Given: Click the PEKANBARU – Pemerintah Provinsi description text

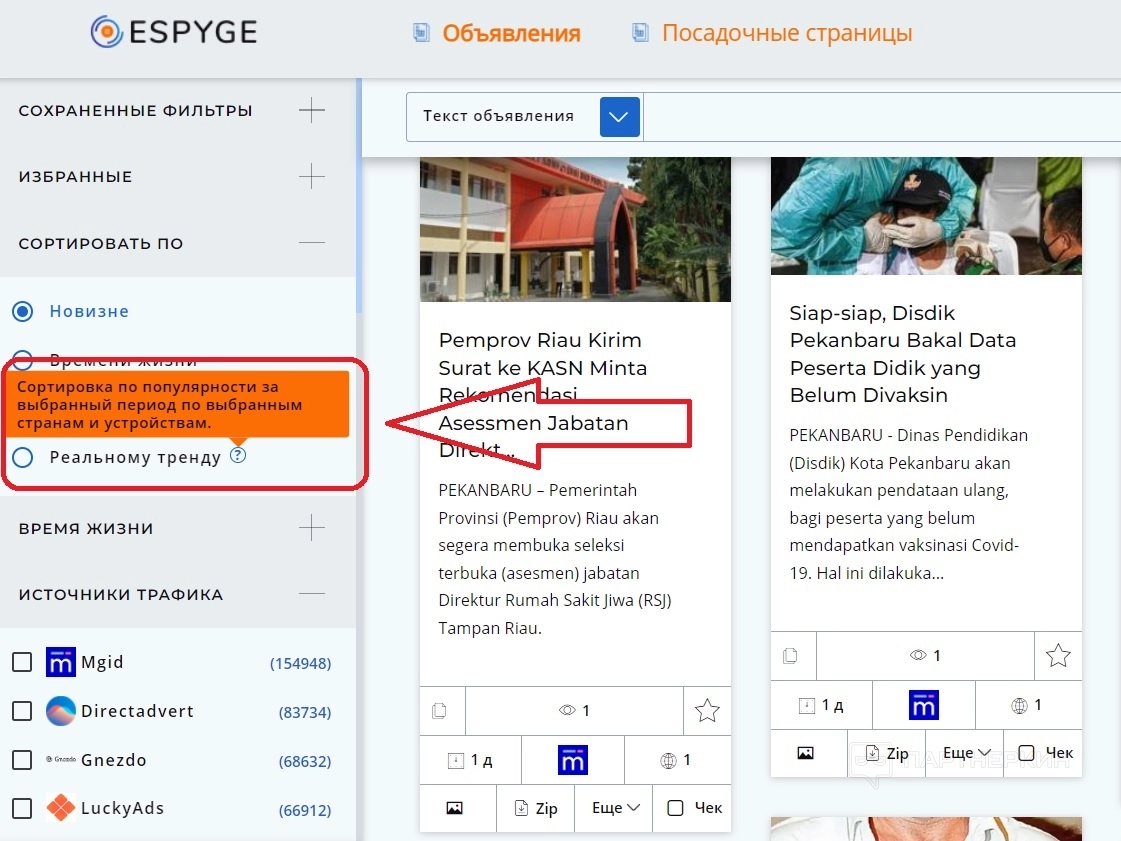Looking at the screenshot, I should [x=555, y=559].
